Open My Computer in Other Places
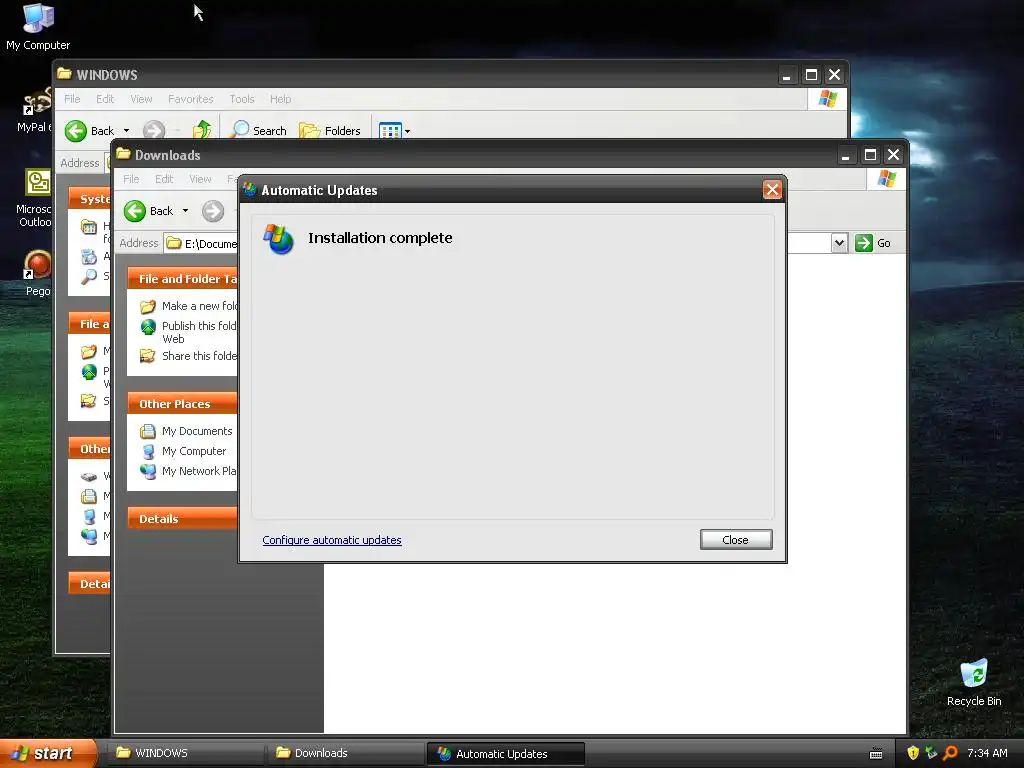Image resolution: width=1024 pixels, height=768 pixels. coord(194,451)
